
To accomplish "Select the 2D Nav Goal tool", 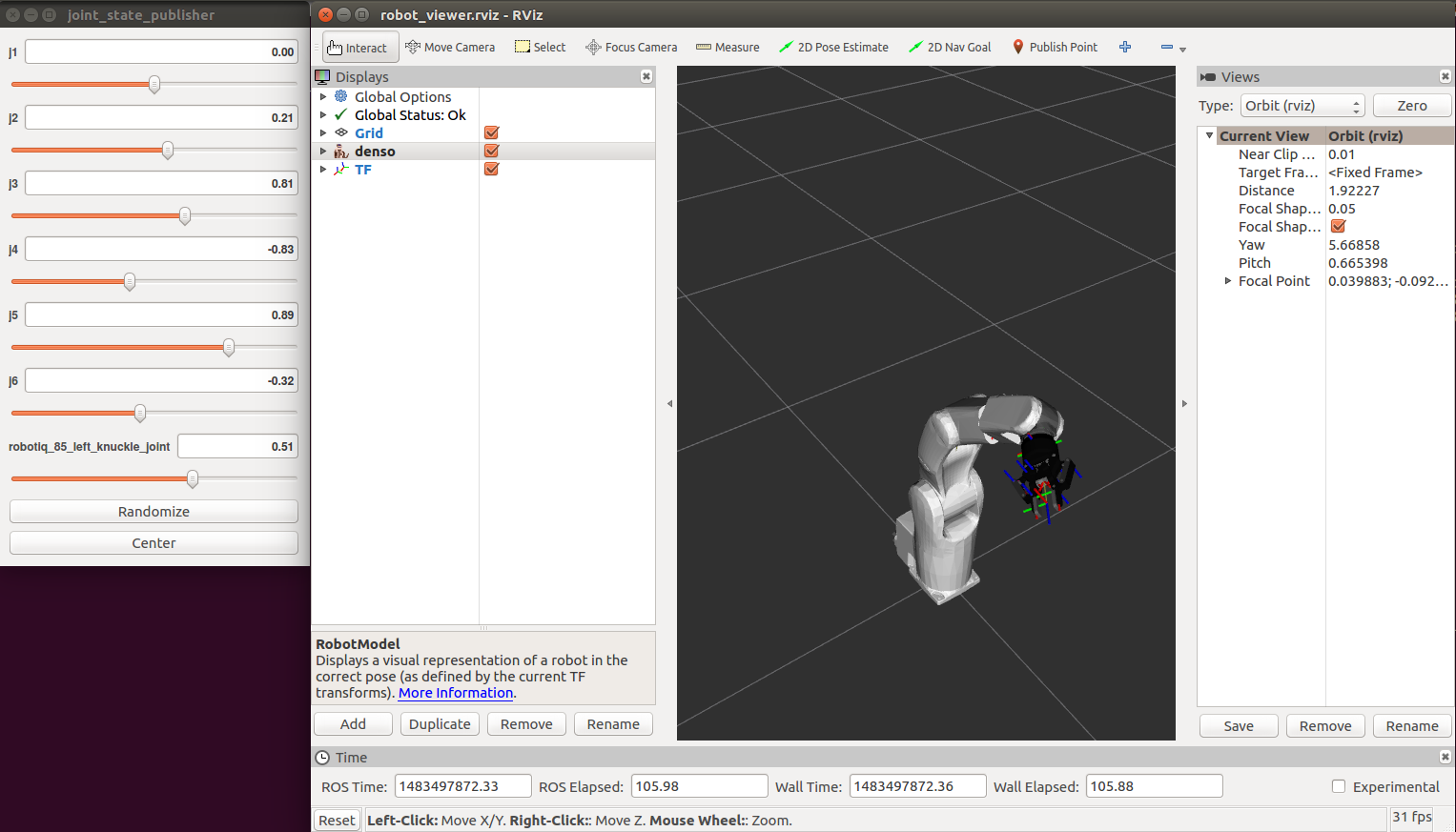I will [950, 48].
